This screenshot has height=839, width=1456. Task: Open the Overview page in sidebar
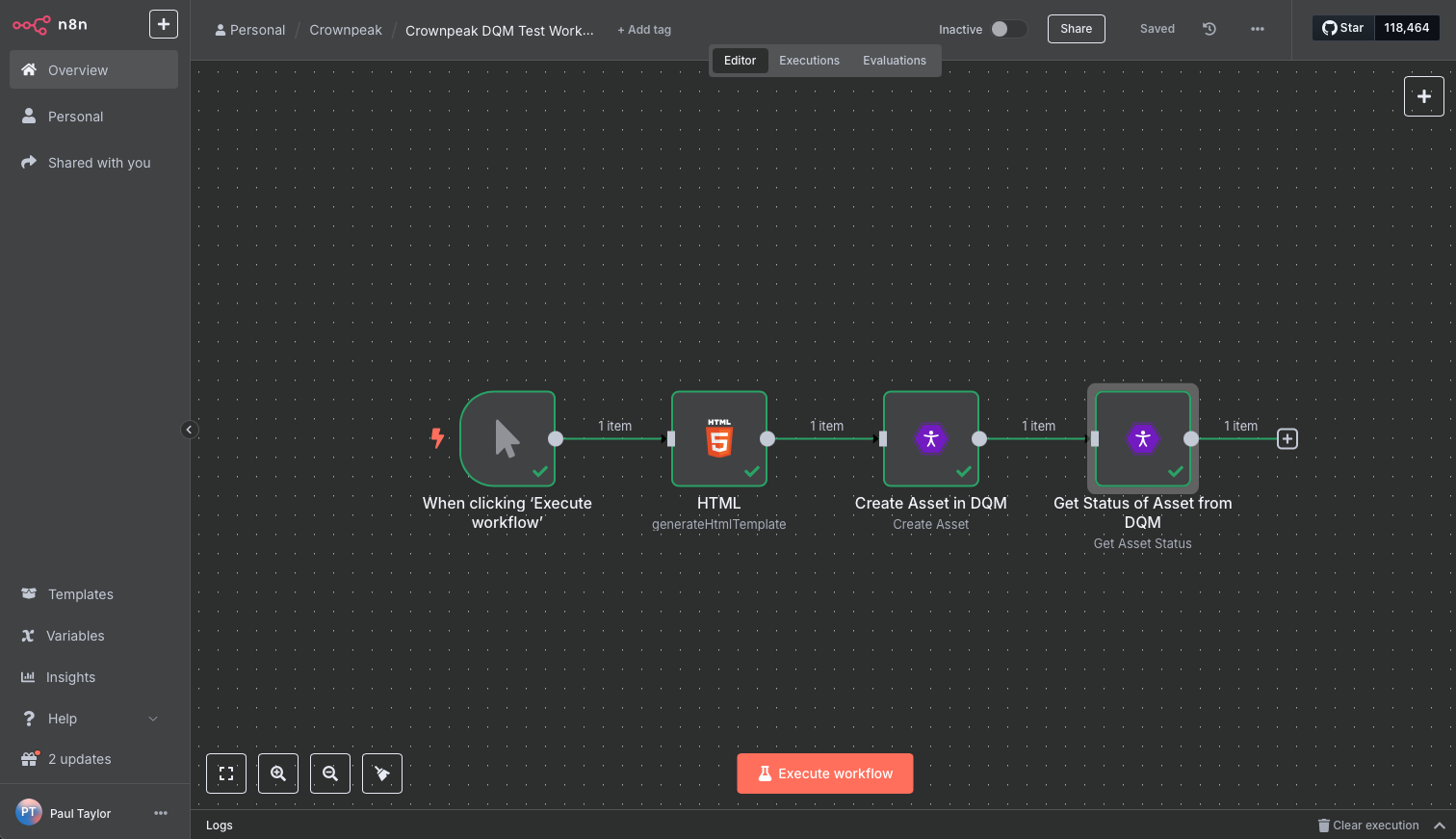tap(93, 70)
